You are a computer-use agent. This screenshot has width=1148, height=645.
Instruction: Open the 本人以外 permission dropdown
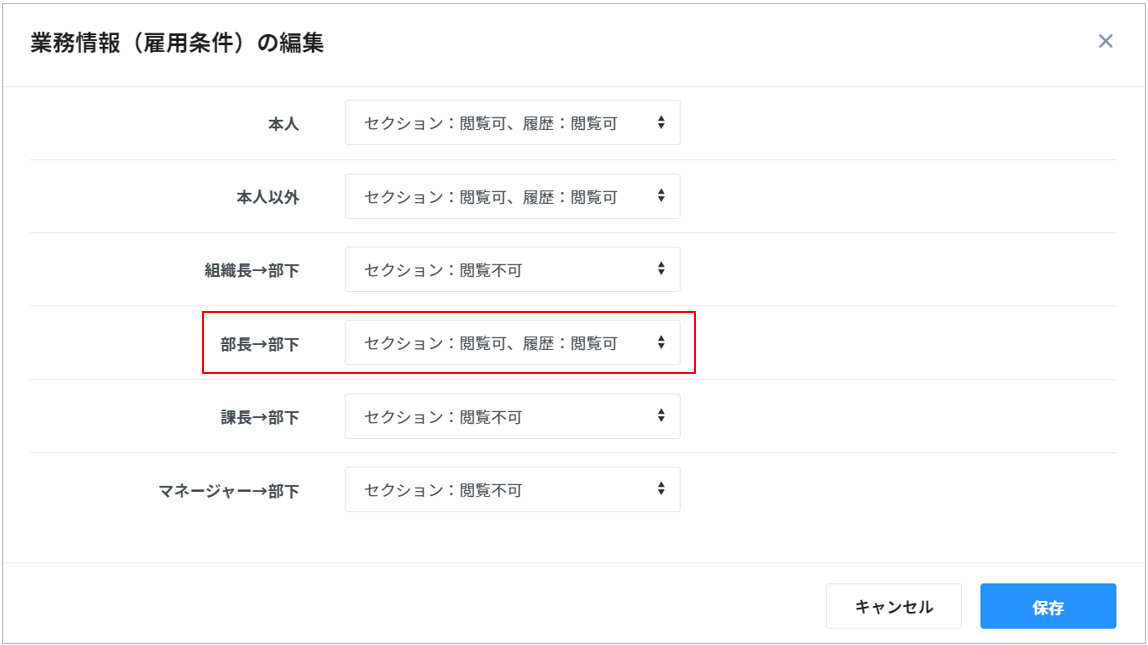(x=511, y=197)
